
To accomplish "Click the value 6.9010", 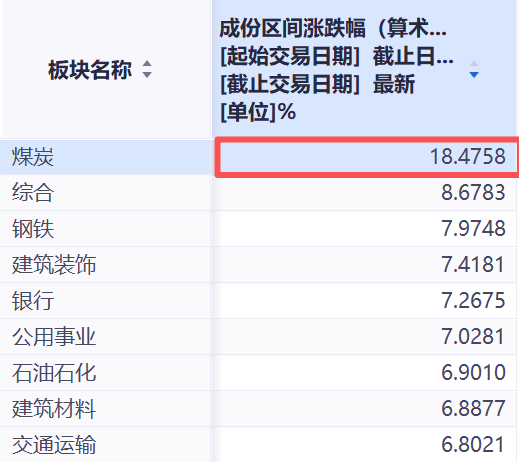I will pos(473,372).
